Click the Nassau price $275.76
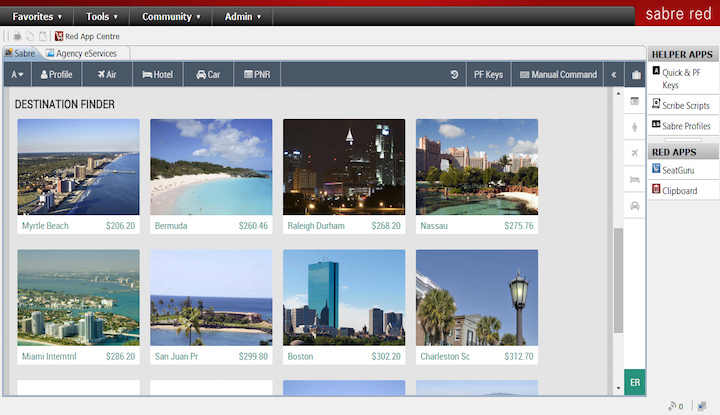 pos(518,226)
